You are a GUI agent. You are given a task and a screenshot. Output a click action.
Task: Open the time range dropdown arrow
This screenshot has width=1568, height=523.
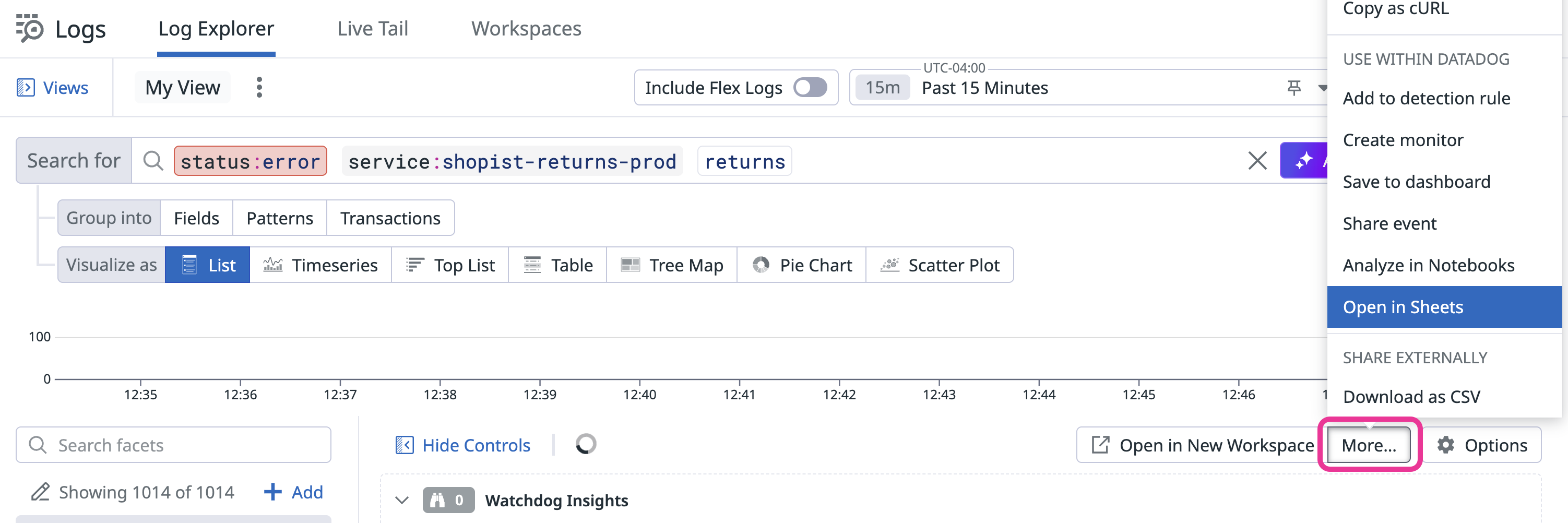(x=1323, y=88)
